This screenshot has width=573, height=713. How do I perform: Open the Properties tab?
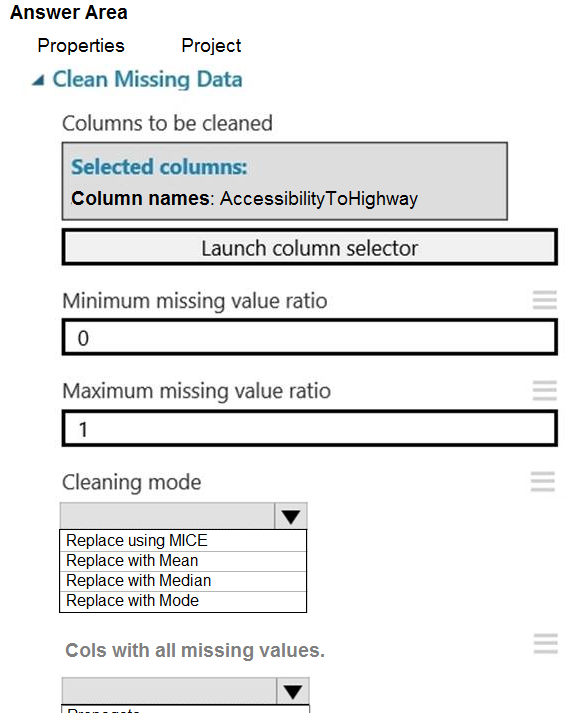[81, 45]
